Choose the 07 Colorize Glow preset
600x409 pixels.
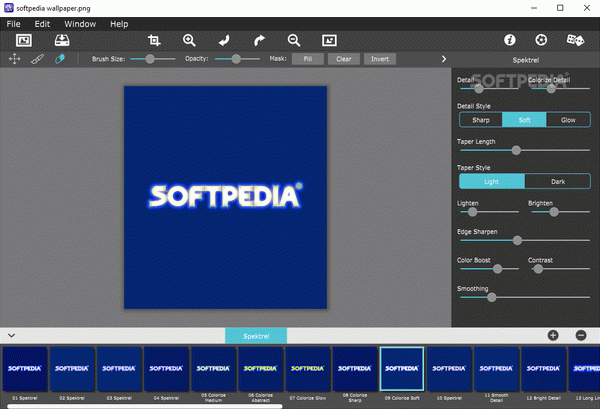point(308,369)
